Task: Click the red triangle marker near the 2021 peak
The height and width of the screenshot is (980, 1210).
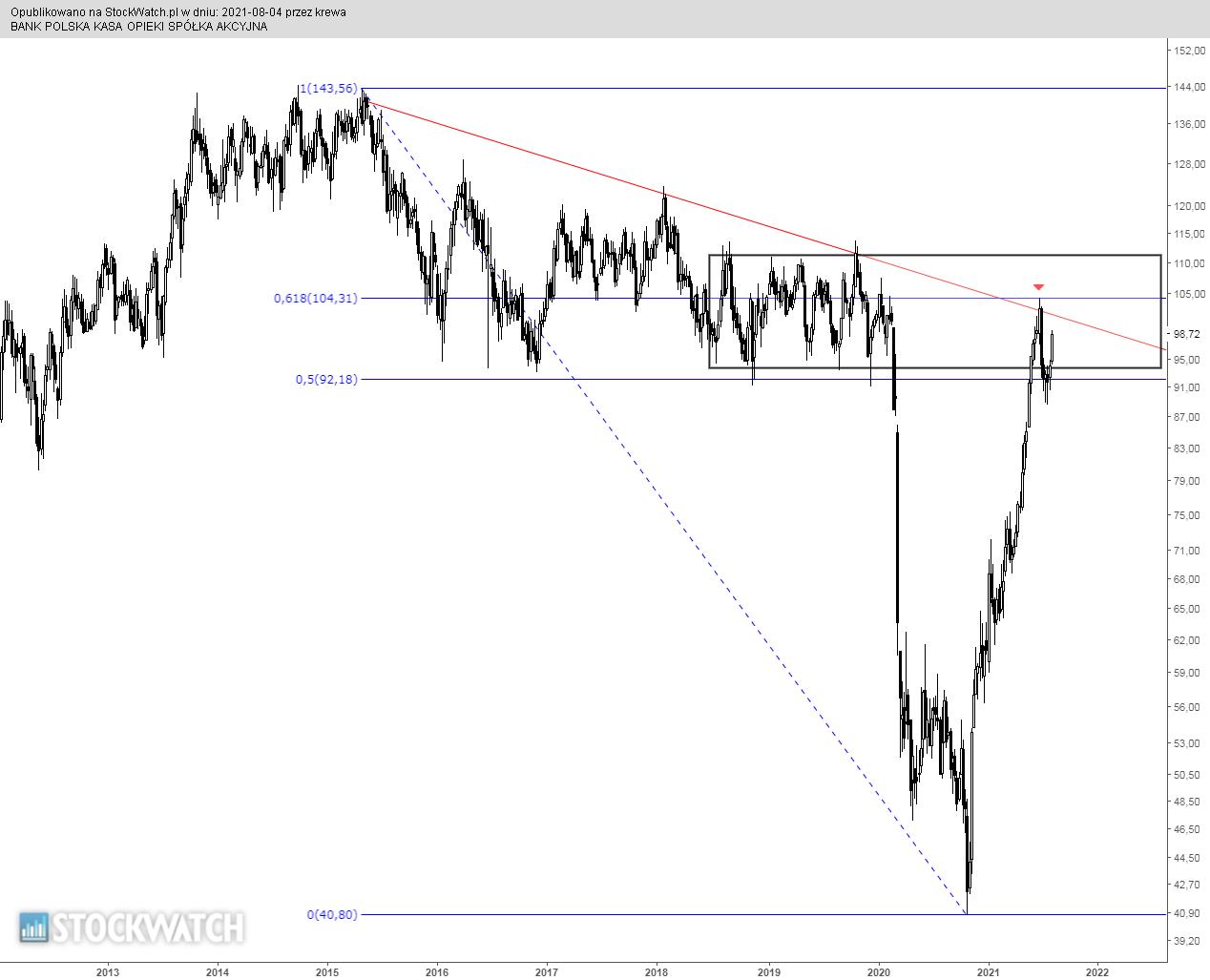Action: [1039, 286]
